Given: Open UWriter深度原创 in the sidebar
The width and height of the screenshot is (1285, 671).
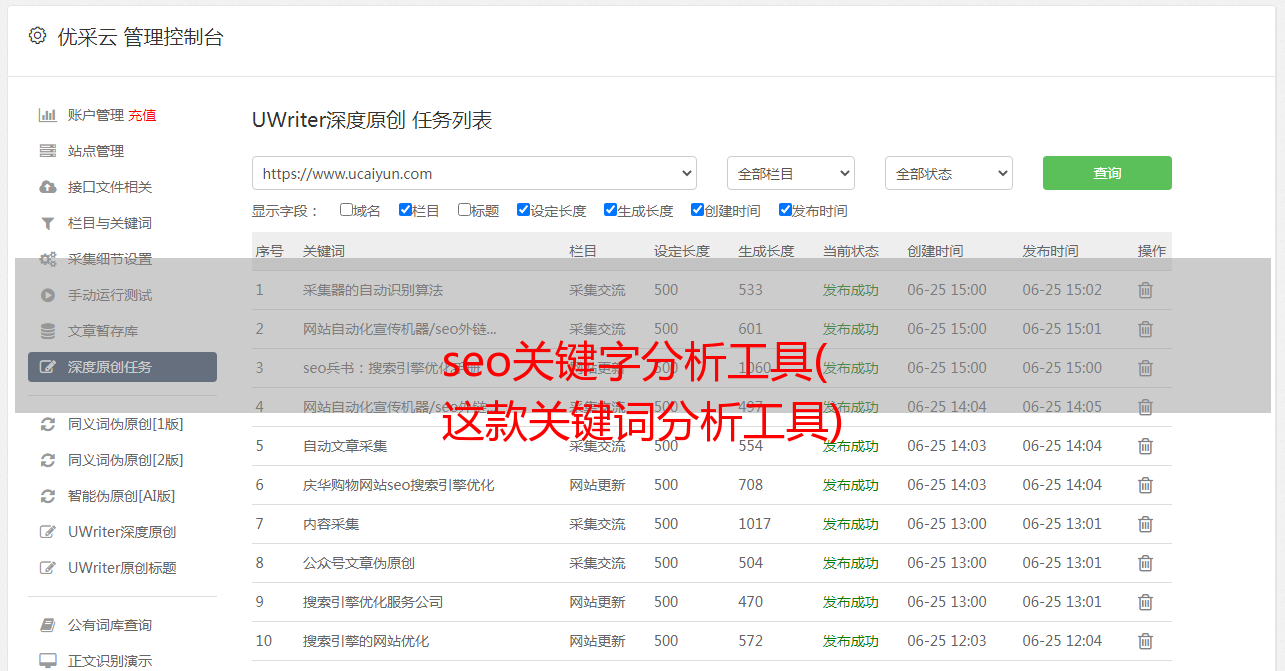Looking at the screenshot, I should (x=122, y=532).
